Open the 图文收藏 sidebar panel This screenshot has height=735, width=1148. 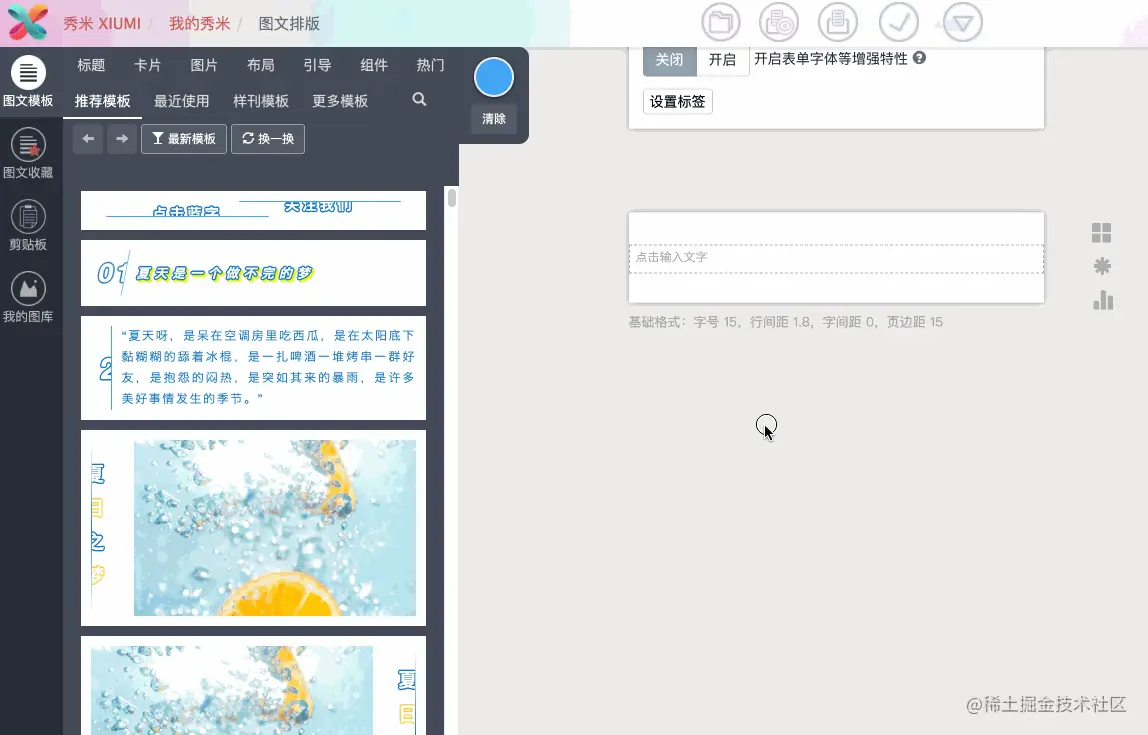pyautogui.click(x=28, y=154)
